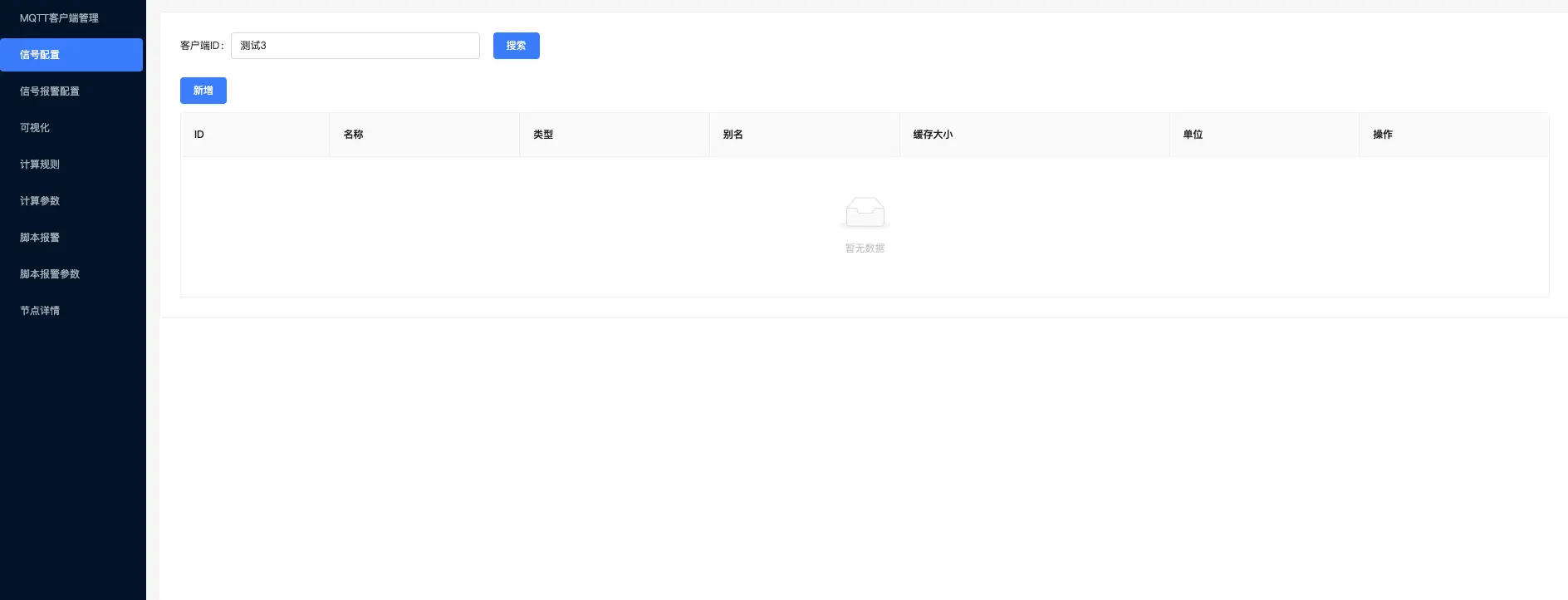Open MQTT客户端管理 menu item

point(71,18)
